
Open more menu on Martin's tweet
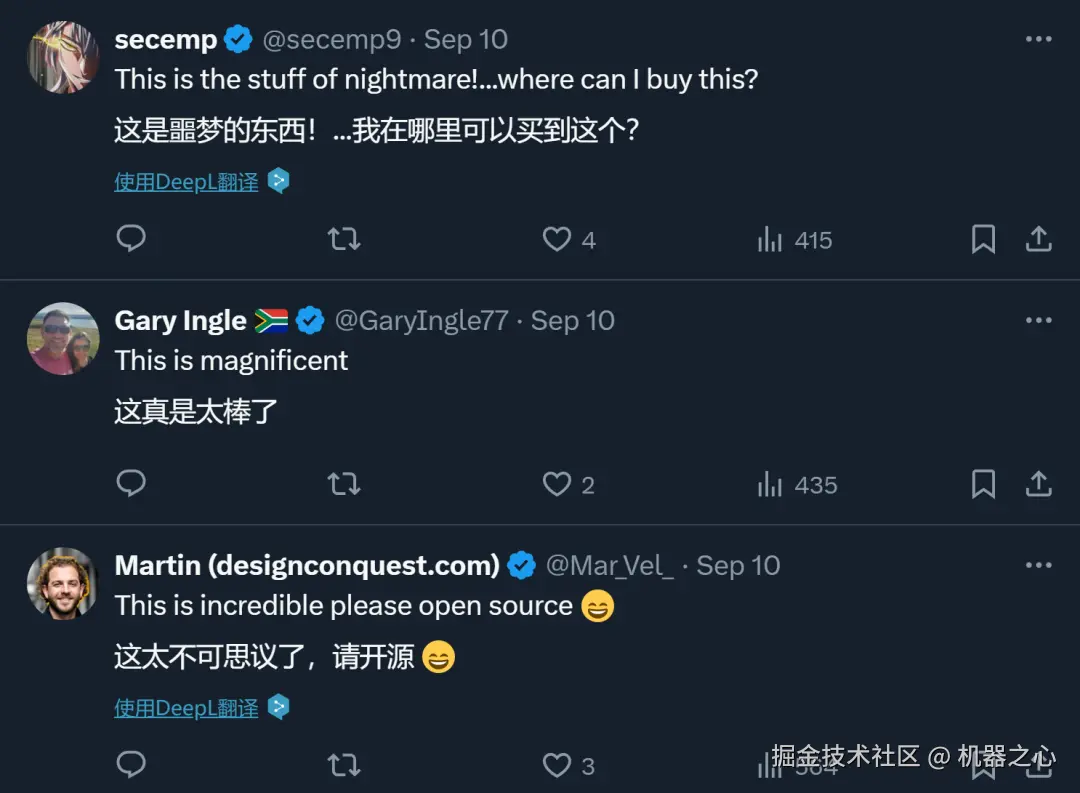pyautogui.click(x=1038, y=566)
